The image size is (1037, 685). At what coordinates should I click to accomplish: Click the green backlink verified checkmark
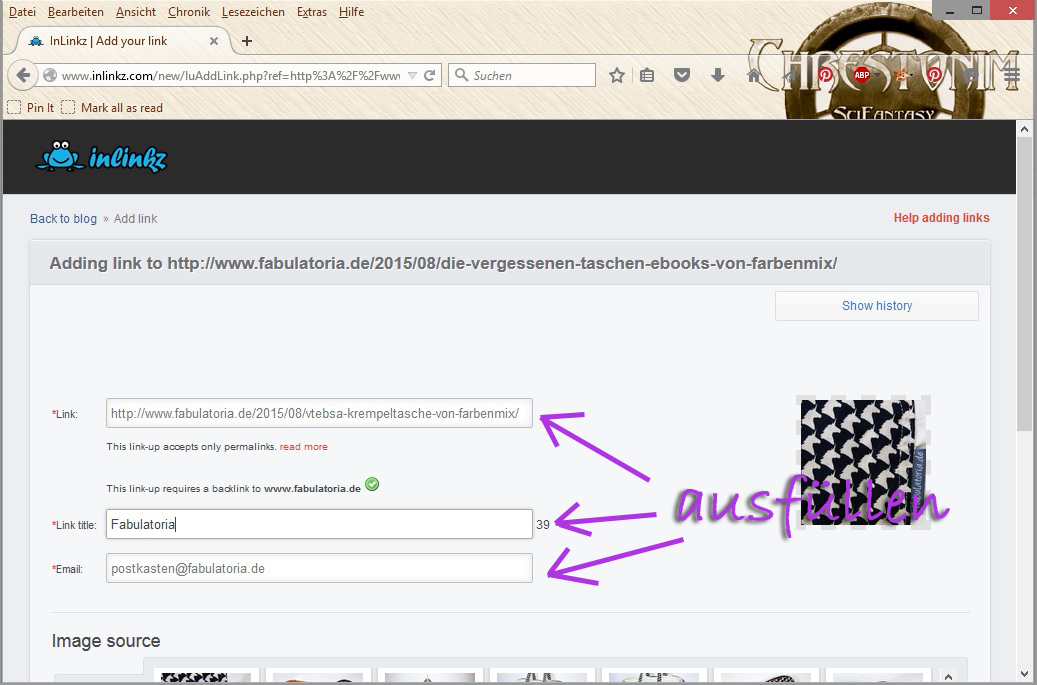tap(372, 485)
